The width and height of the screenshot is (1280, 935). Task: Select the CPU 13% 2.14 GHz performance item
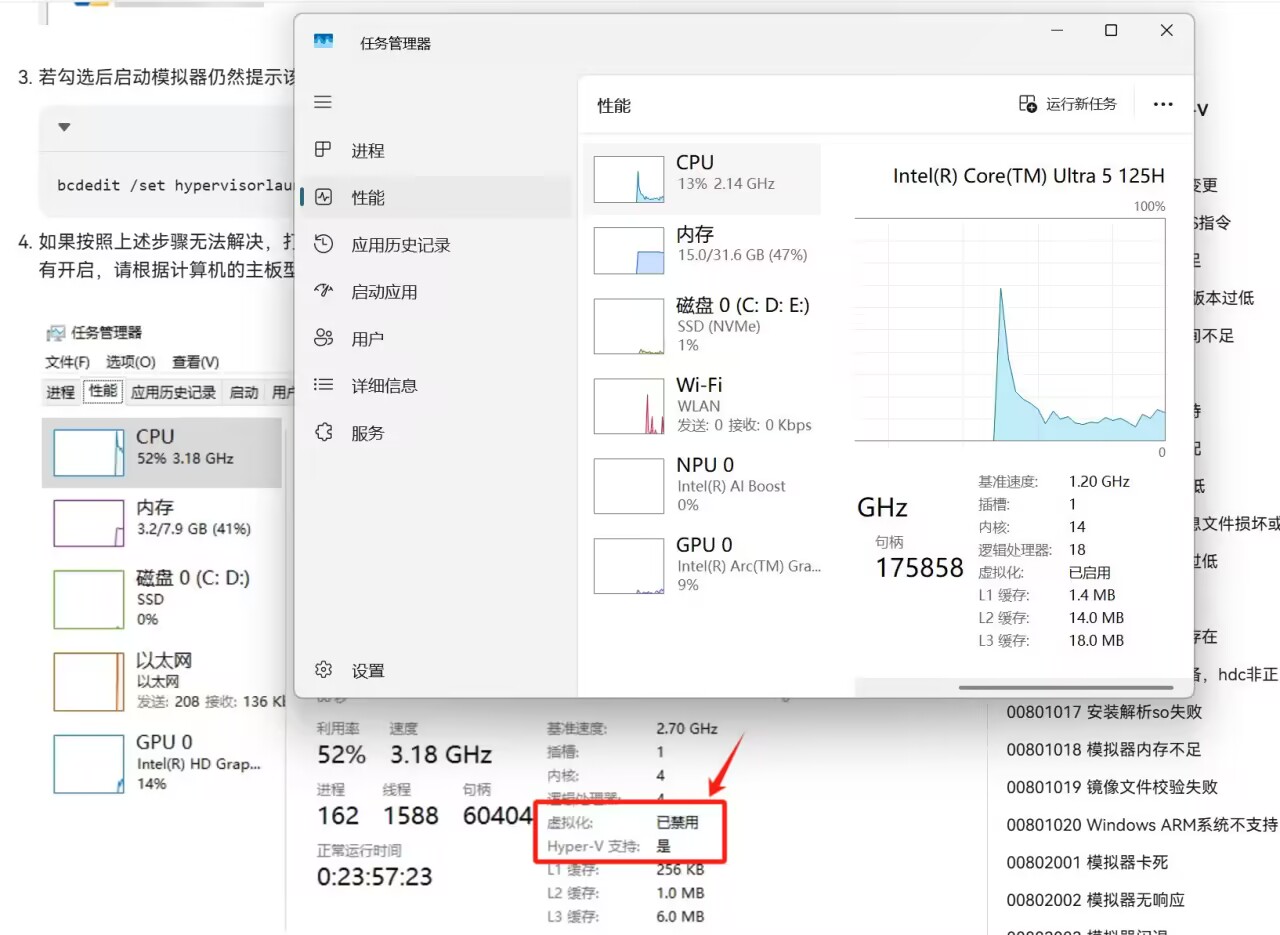[702, 179]
